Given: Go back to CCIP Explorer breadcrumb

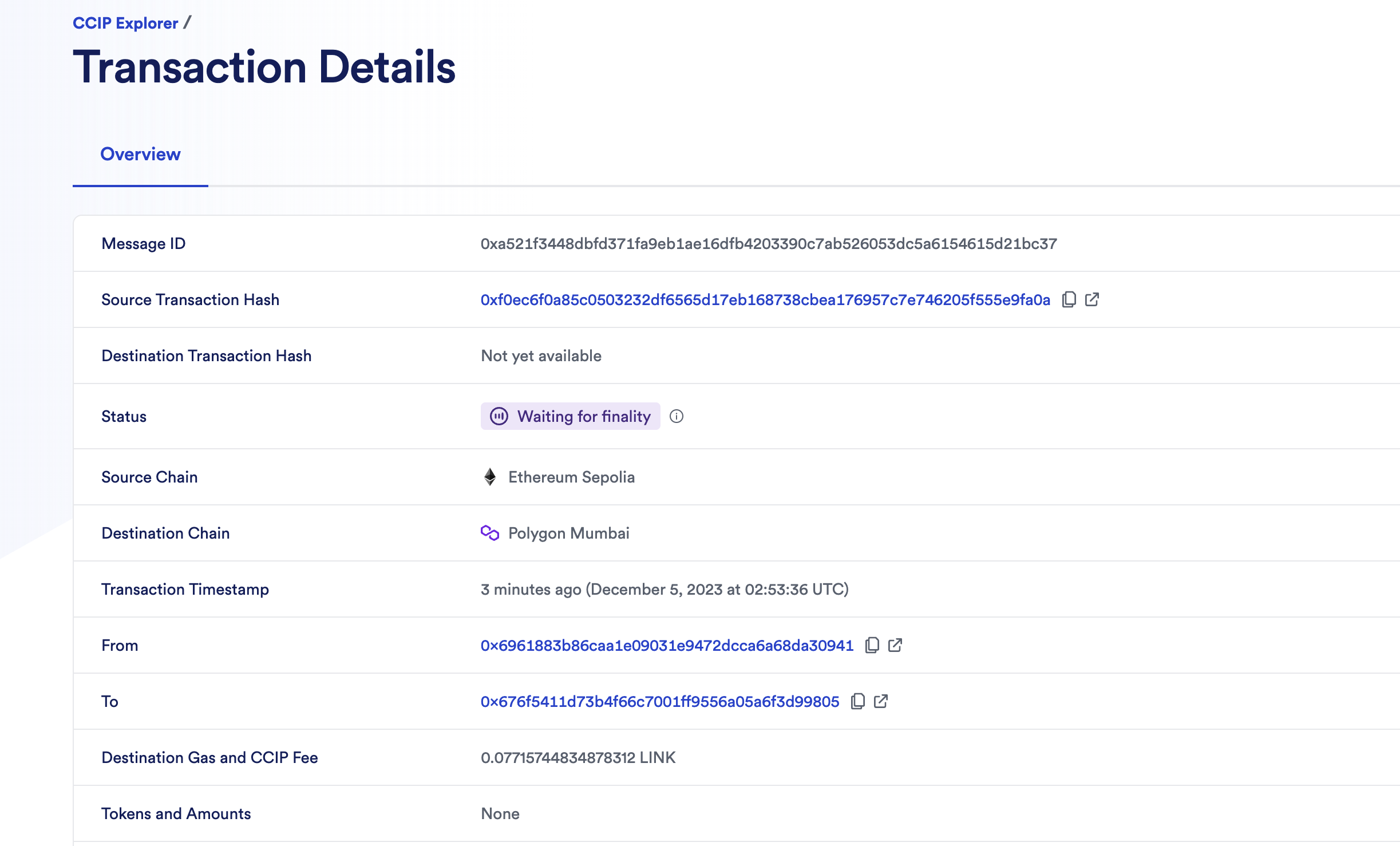Looking at the screenshot, I should [x=125, y=23].
